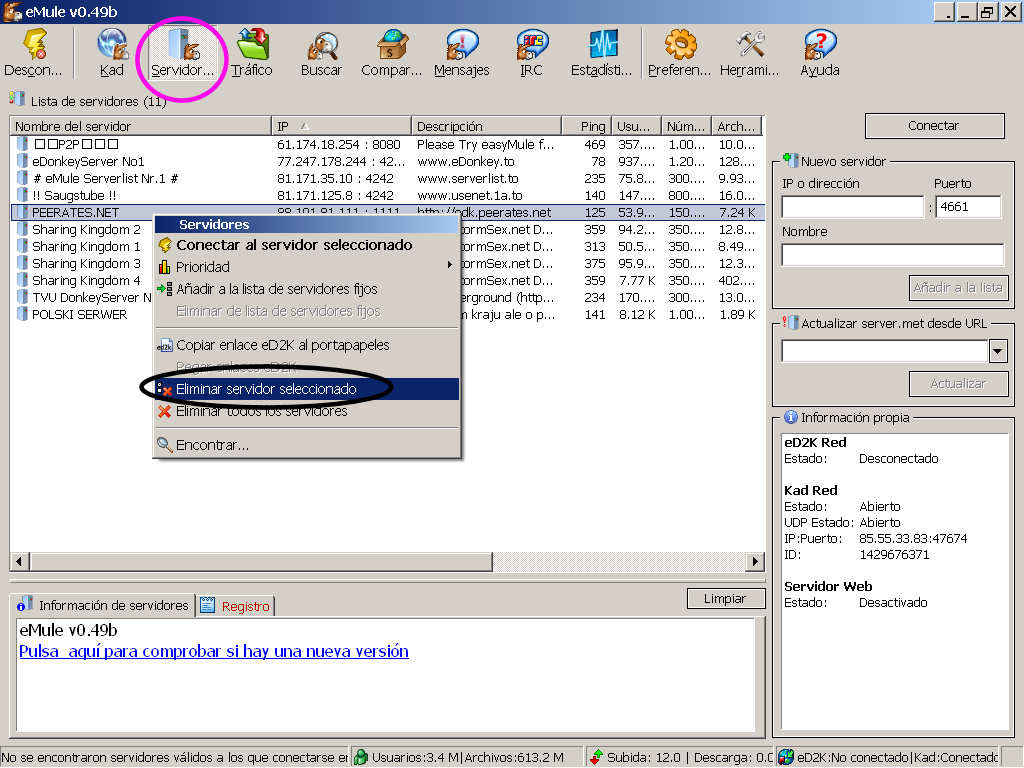Click the Buscar search toolbar icon

tap(321, 52)
